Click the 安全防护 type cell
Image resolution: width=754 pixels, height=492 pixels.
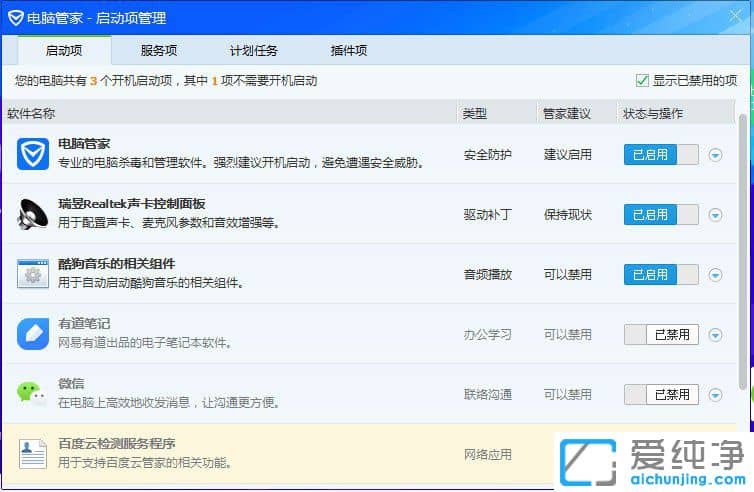tap(488, 155)
